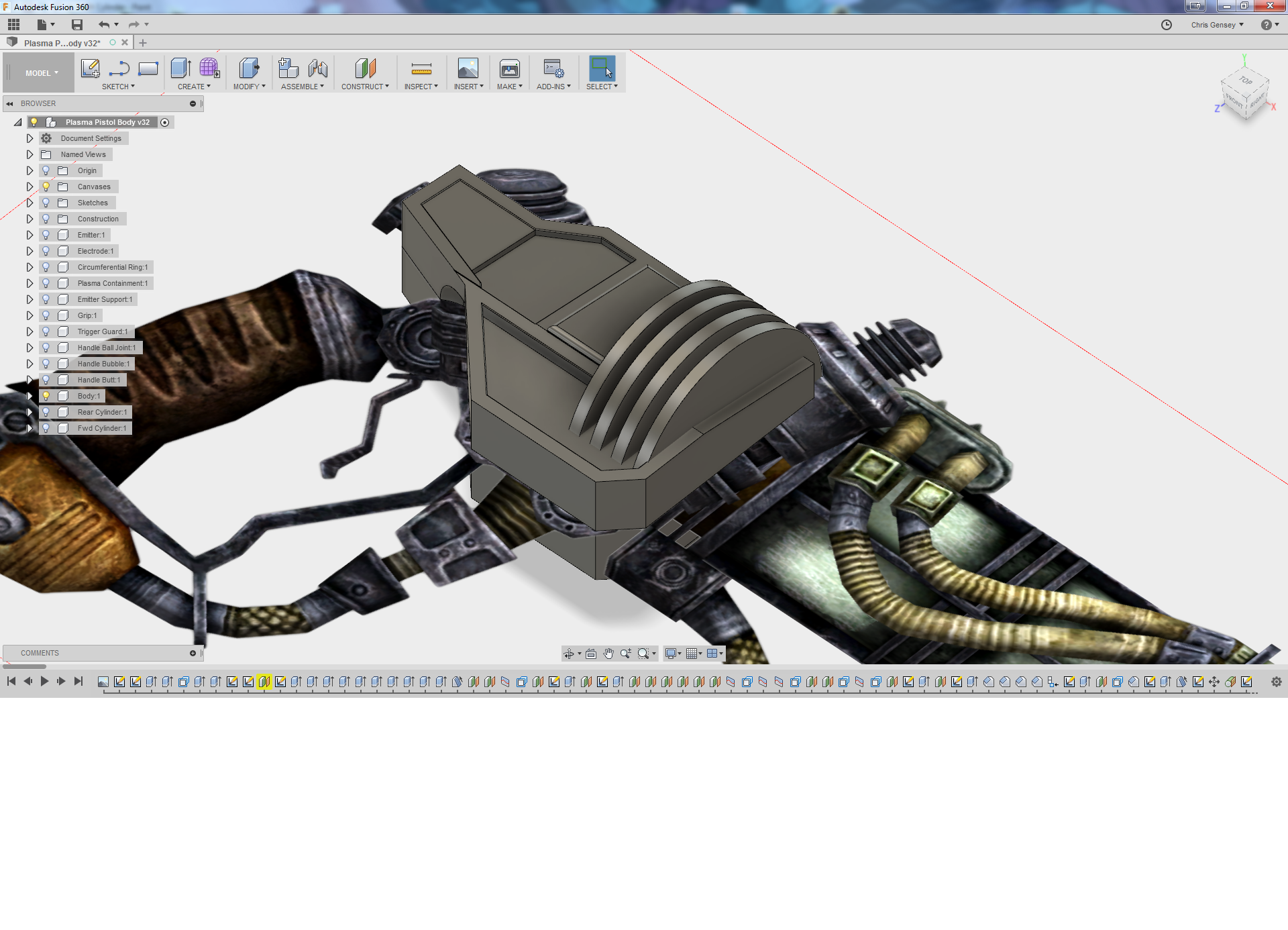
Task: Open the CONSTRUCT menu
Action: click(365, 87)
